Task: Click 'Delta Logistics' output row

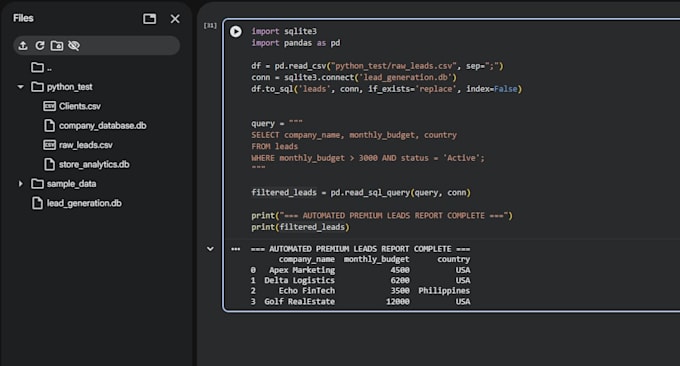Action: pyautogui.click(x=360, y=281)
